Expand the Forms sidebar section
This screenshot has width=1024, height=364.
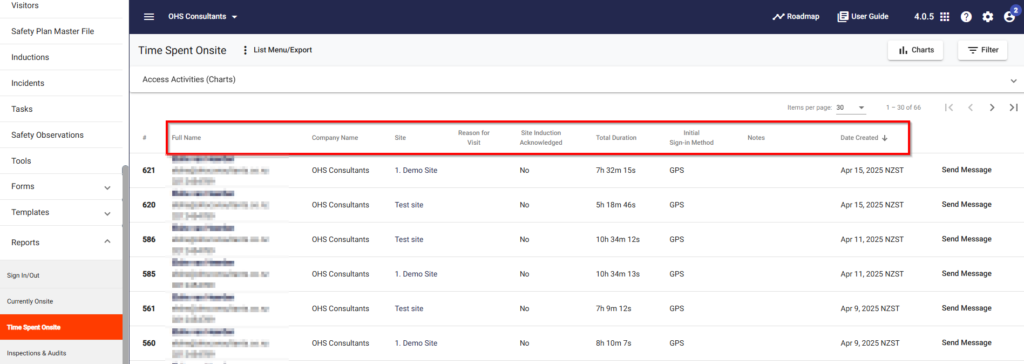tap(61, 187)
